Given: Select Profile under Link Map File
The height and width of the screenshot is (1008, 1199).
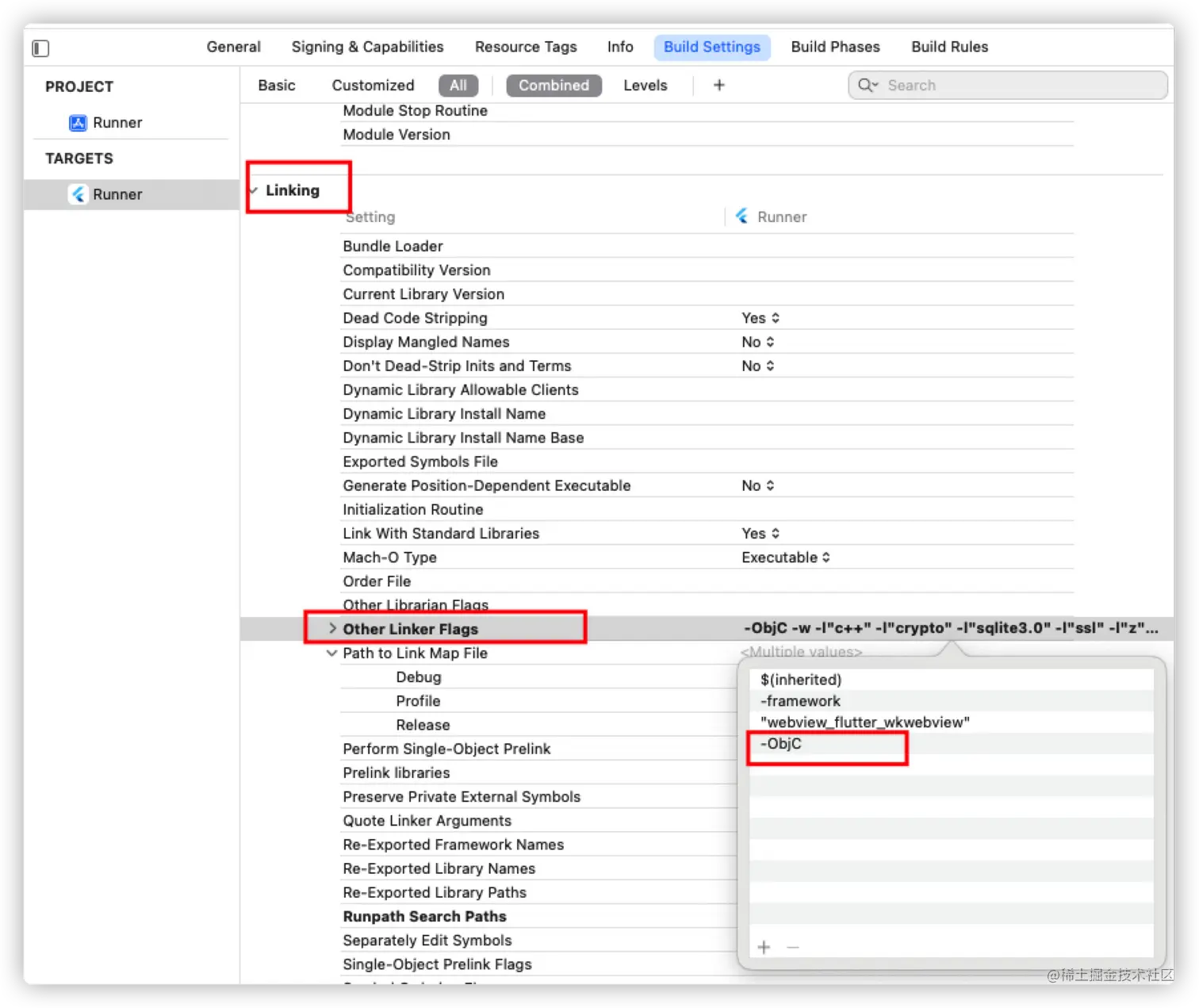Looking at the screenshot, I should pos(418,701).
